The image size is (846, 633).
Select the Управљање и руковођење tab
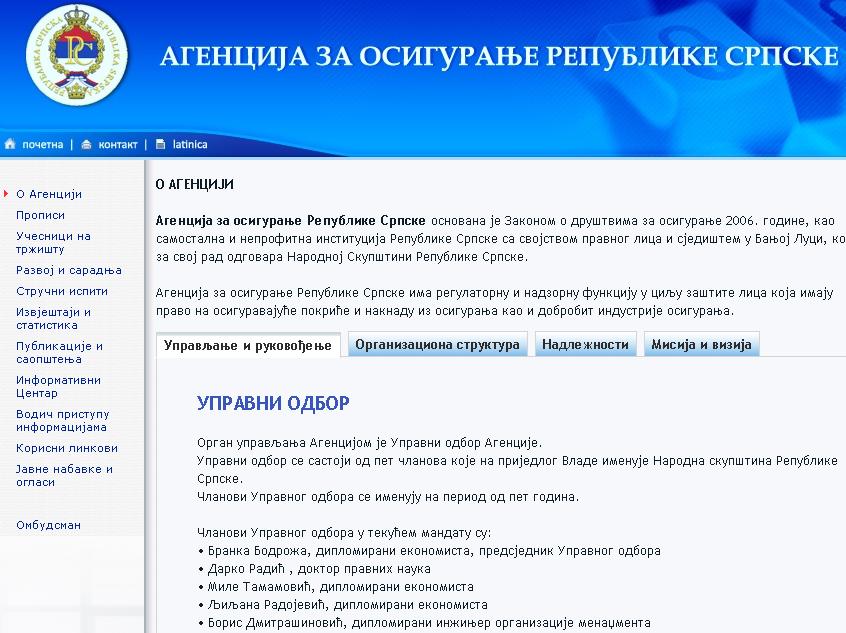pos(248,345)
